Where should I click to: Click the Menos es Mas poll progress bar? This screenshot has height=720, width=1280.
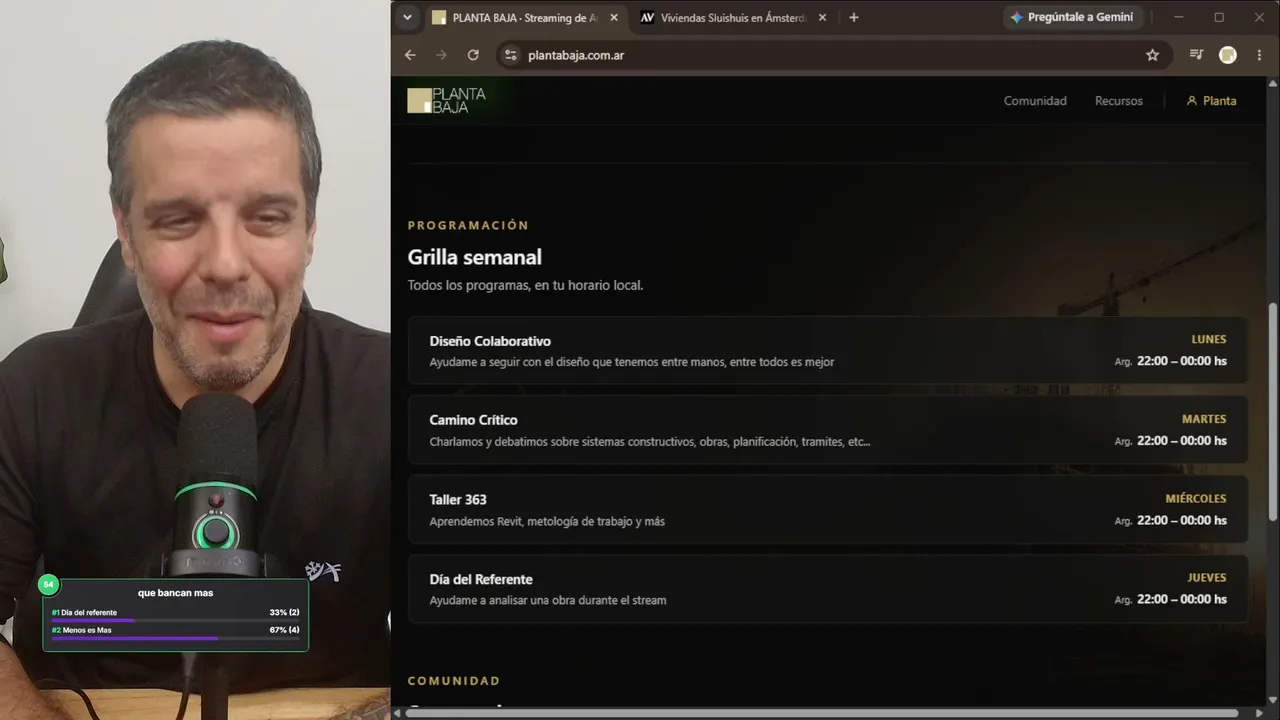[x=176, y=638]
